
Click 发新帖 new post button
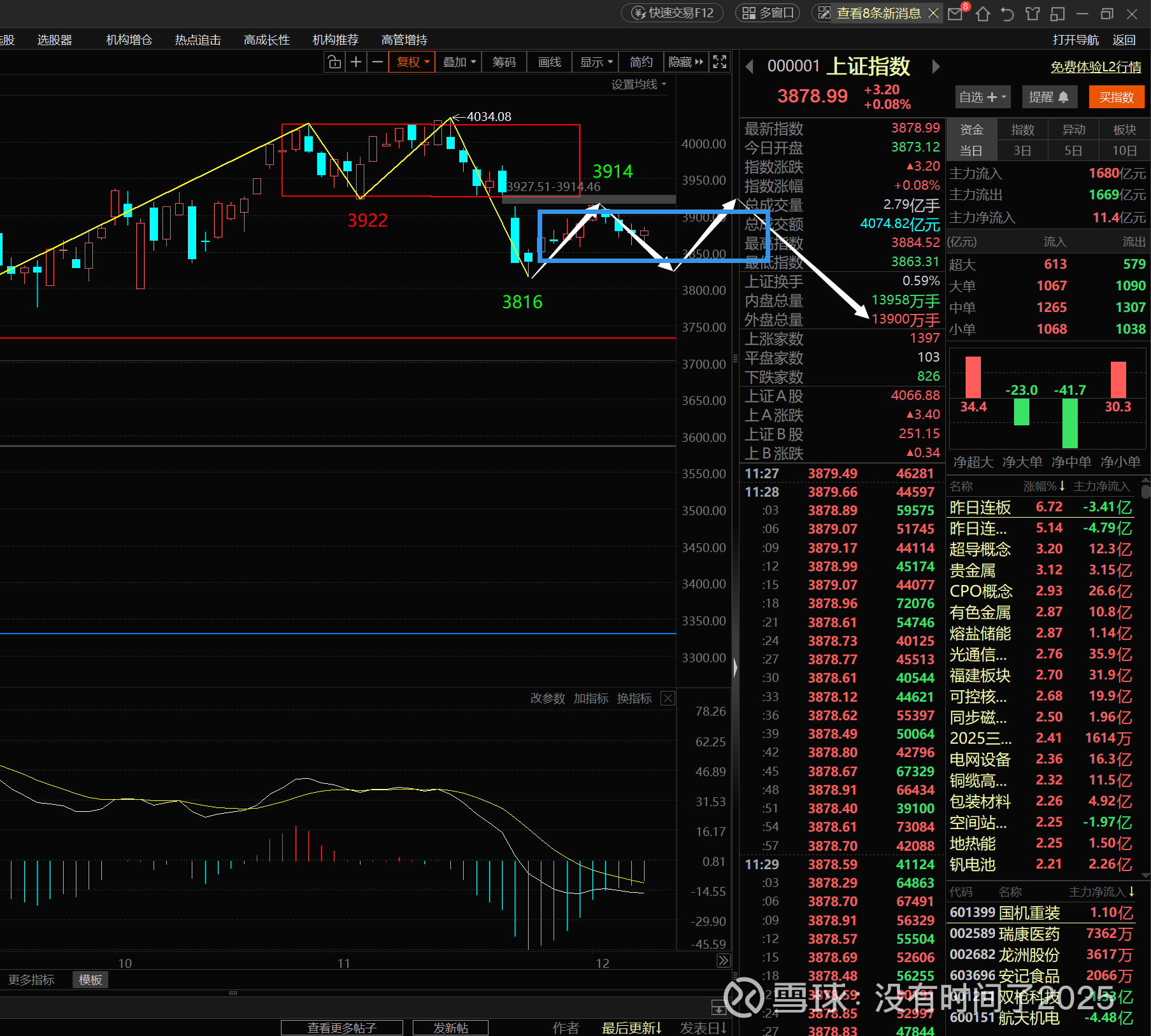[x=451, y=1028]
